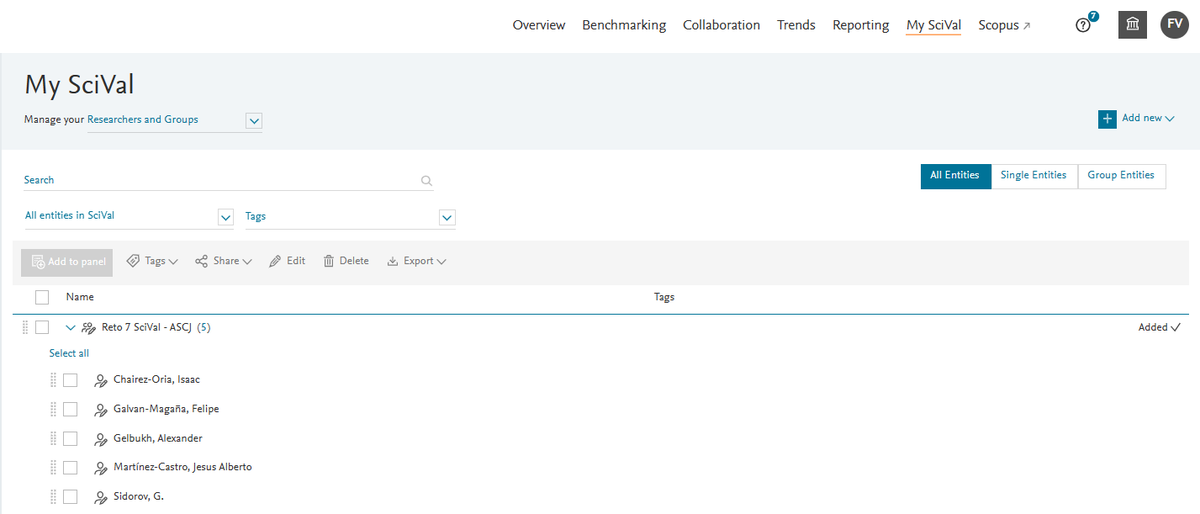Click drag handle of Martínez-Castro row

coord(53,467)
